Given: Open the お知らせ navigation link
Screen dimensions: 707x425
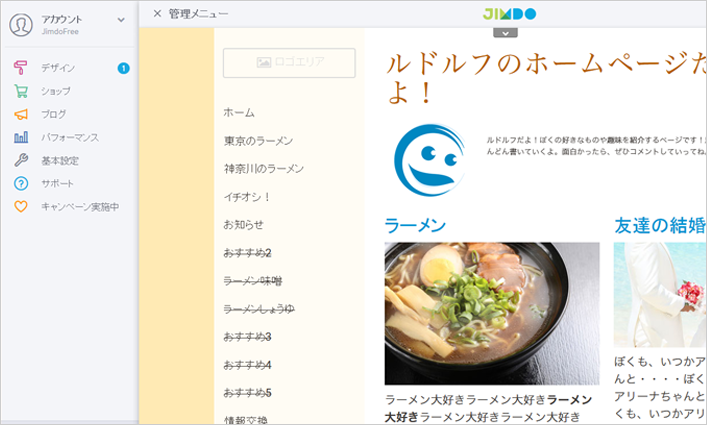Looking at the screenshot, I should pyautogui.click(x=243, y=225).
